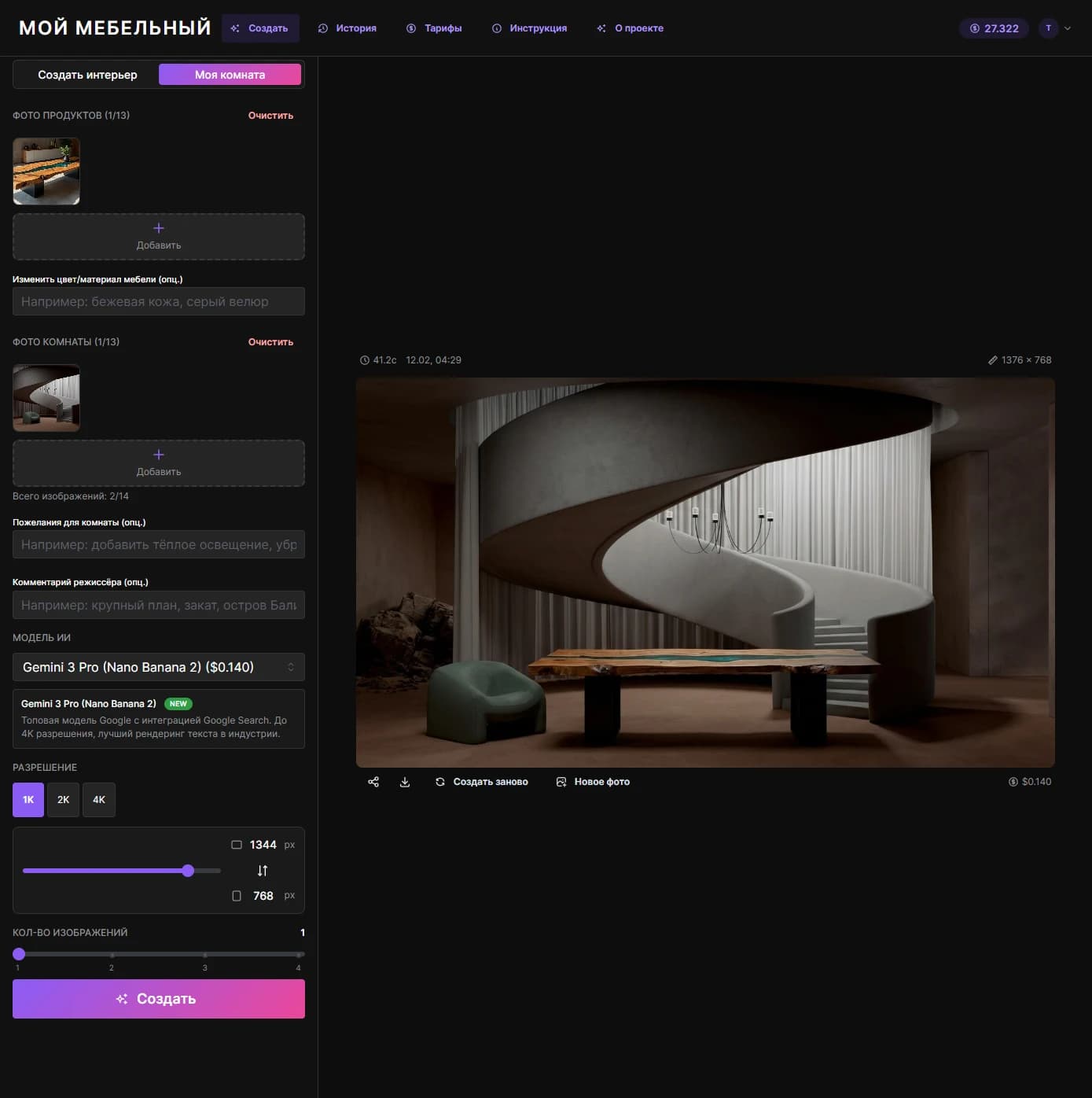Click the share icon below generated image
Viewport: 1092px width, 1098px height.
tap(373, 782)
